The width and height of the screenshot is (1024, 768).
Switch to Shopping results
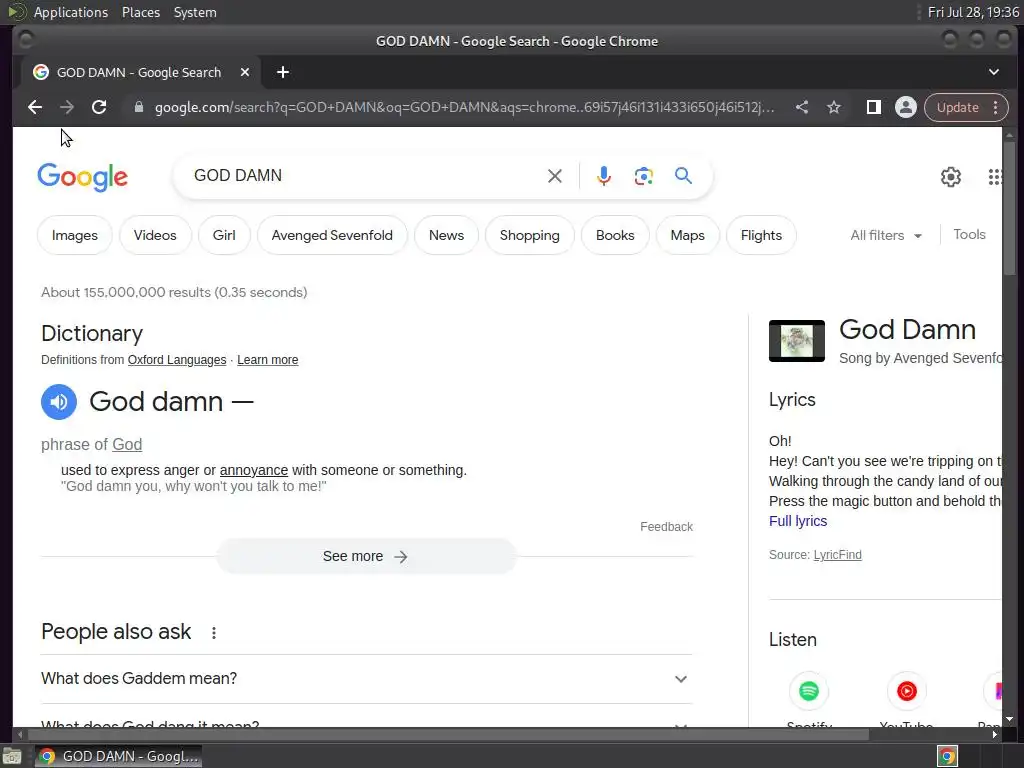click(530, 235)
